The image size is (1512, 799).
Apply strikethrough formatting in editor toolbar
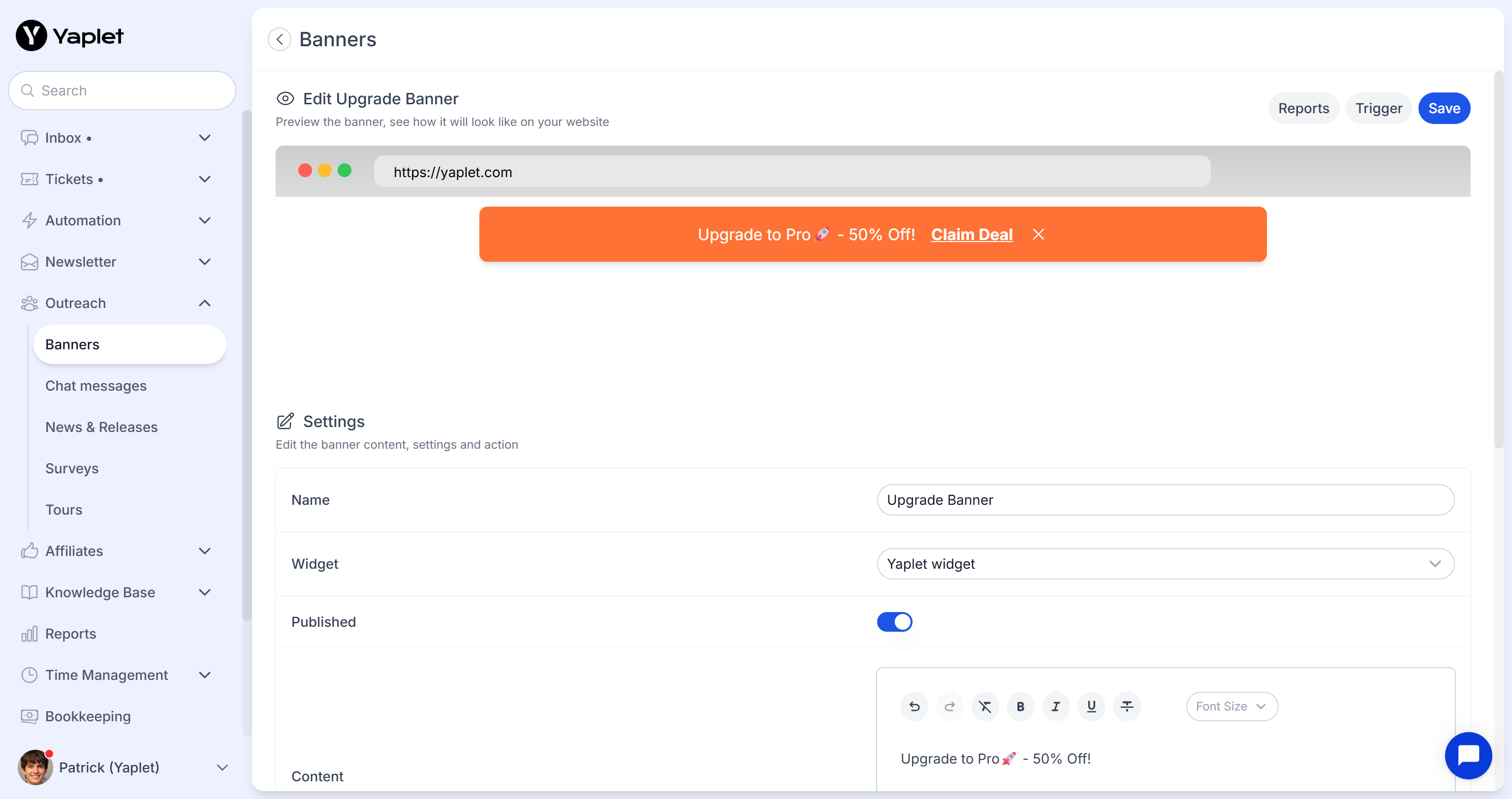(1126, 707)
